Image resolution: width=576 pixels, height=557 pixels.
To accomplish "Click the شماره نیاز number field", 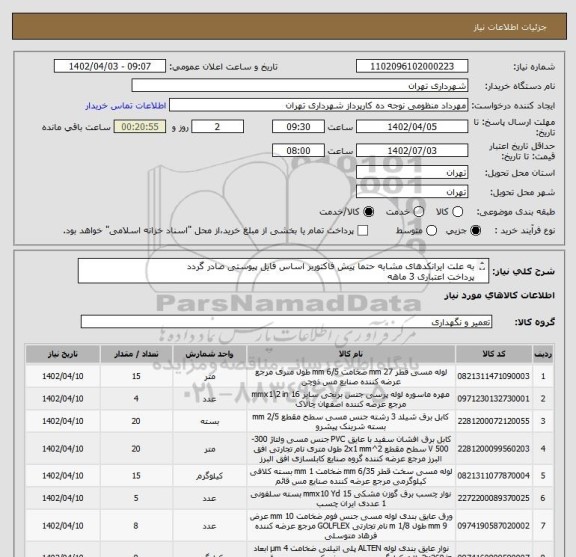I will [412, 67].
